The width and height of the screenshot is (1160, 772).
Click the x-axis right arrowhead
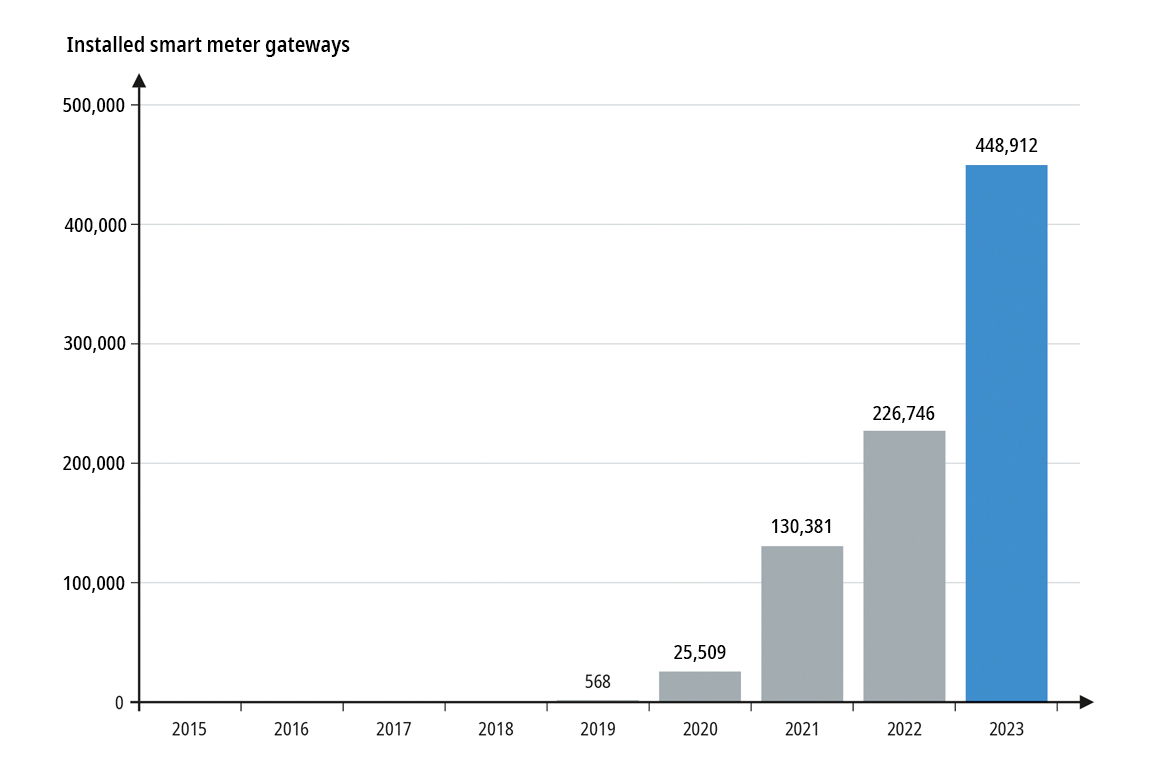[1087, 702]
